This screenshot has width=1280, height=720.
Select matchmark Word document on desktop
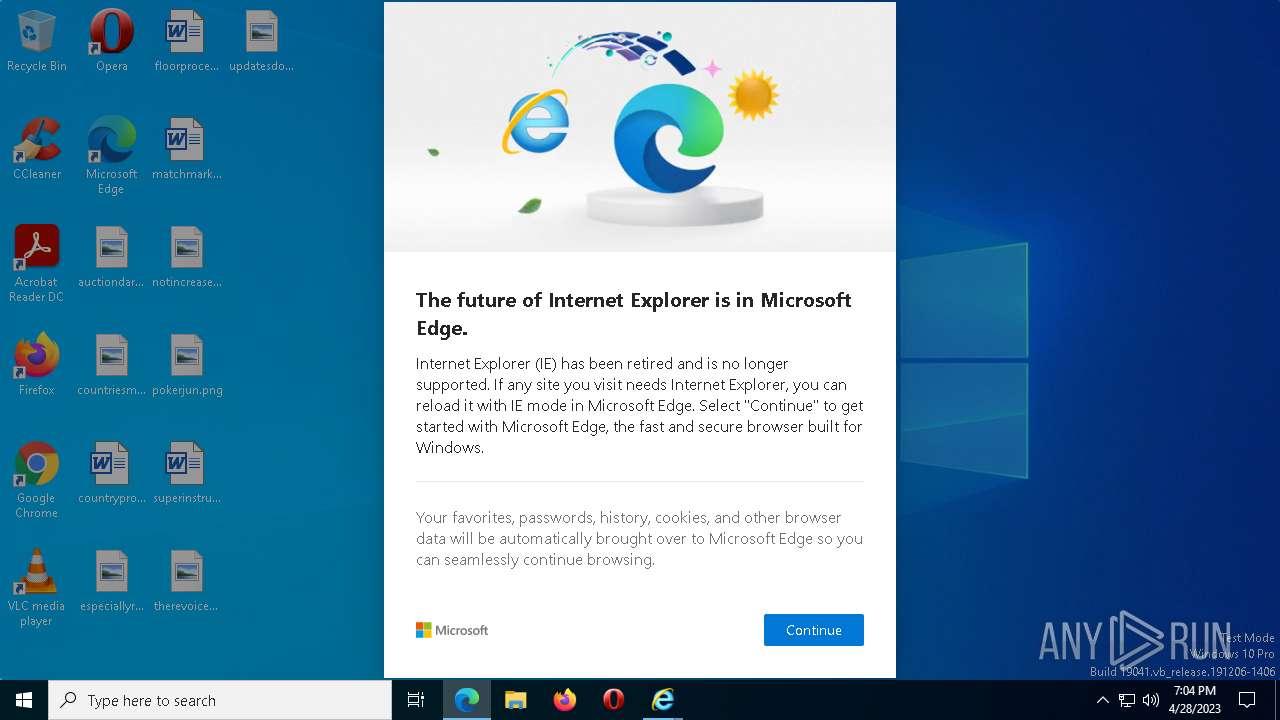click(186, 149)
